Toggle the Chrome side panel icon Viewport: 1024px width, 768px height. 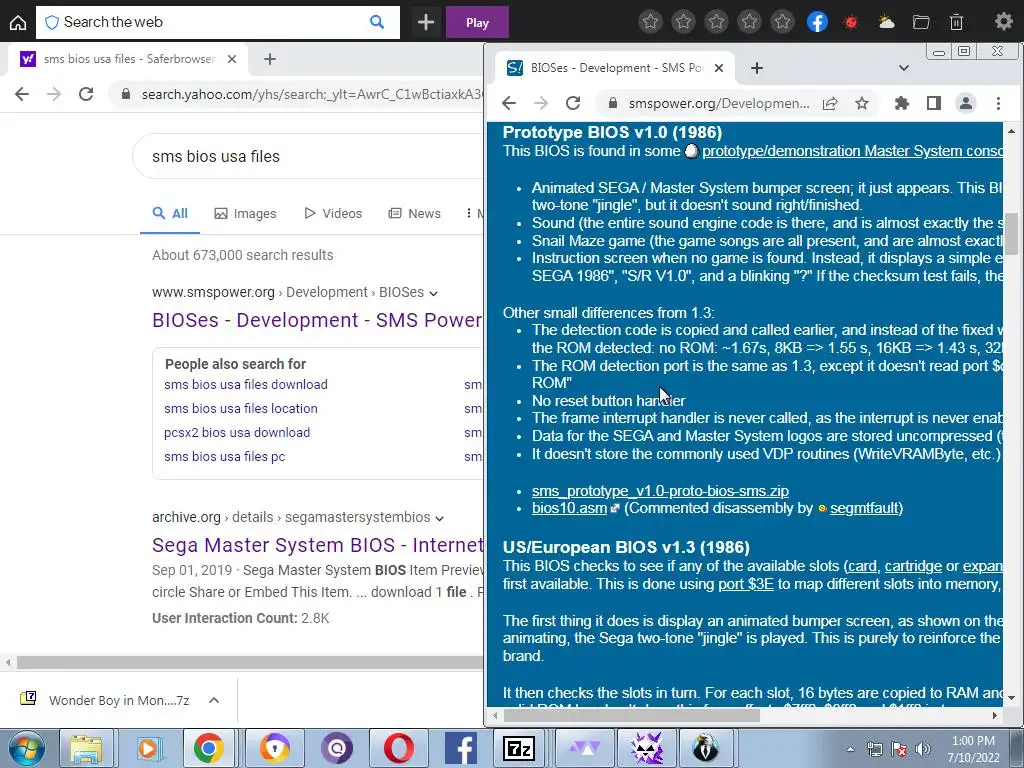[x=934, y=103]
